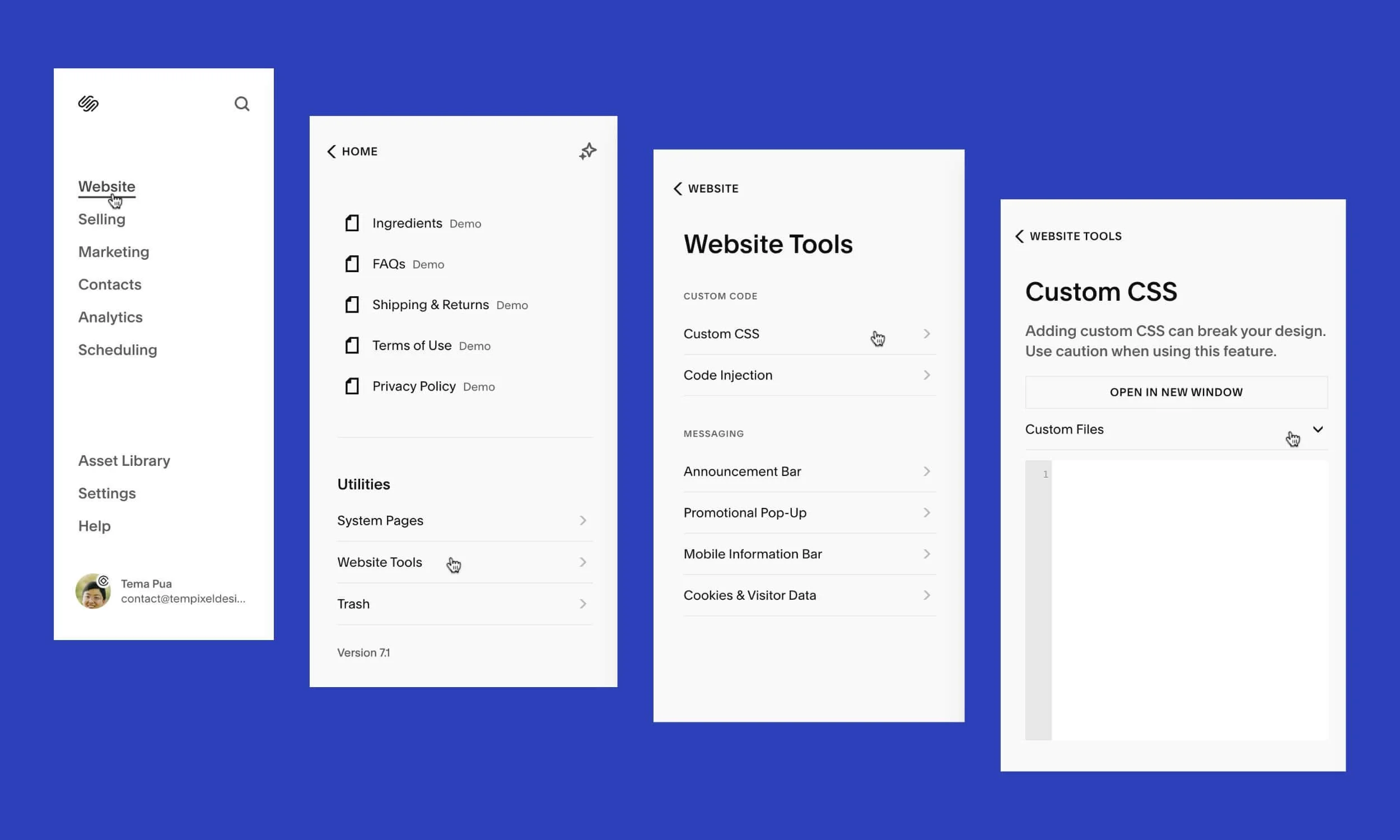Click the document icon next to FAQs
This screenshot has height=840, width=1400.
pyautogui.click(x=352, y=264)
